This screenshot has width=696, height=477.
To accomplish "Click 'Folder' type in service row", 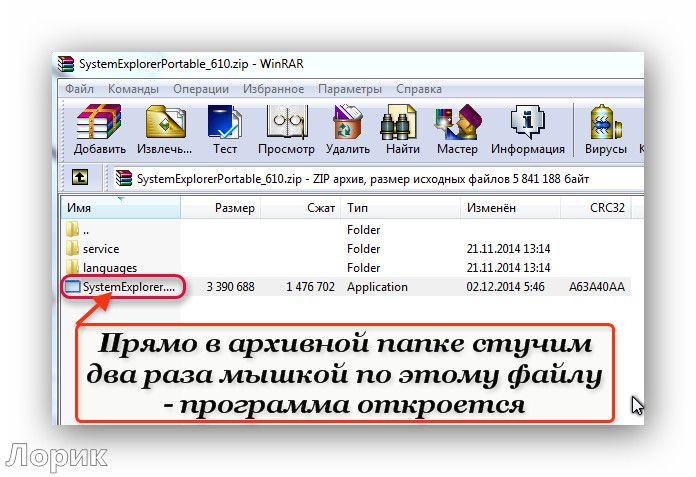I will [363, 249].
